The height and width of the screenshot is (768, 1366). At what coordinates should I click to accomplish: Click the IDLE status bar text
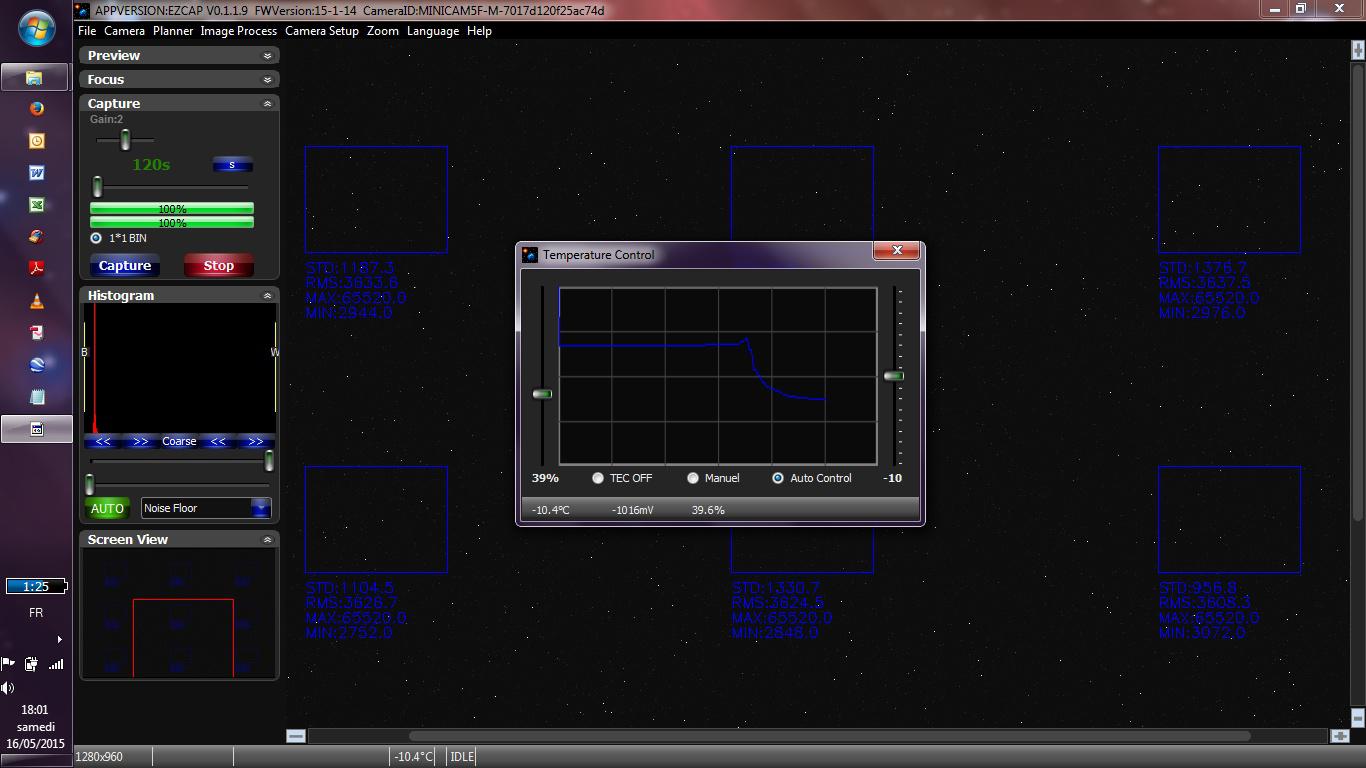pos(462,757)
